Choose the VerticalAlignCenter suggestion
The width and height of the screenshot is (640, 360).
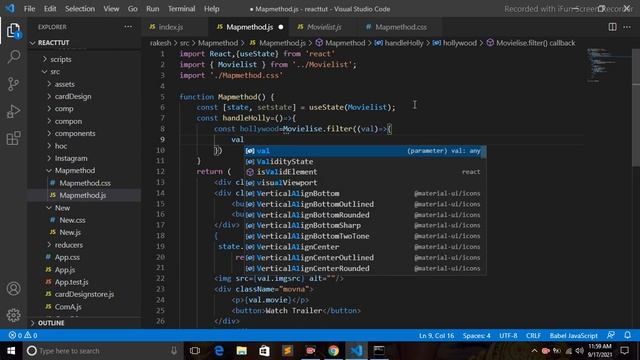click(x=365, y=247)
